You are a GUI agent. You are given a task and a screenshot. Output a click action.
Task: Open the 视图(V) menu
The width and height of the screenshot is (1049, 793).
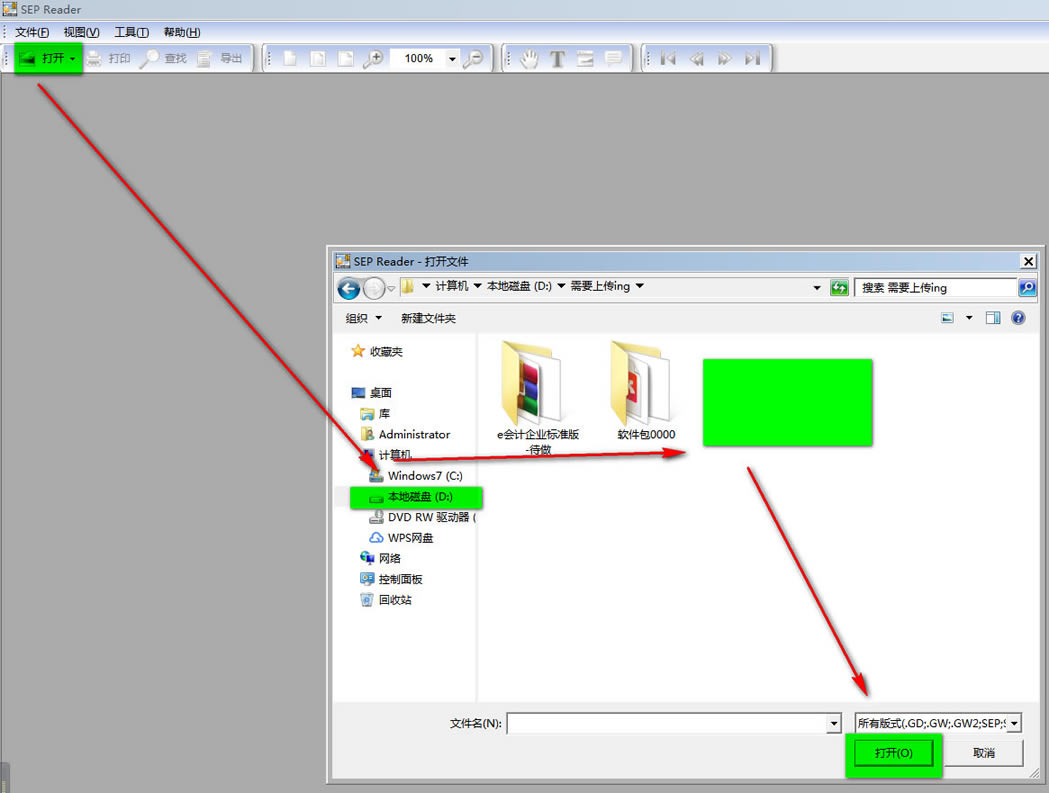pos(82,32)
